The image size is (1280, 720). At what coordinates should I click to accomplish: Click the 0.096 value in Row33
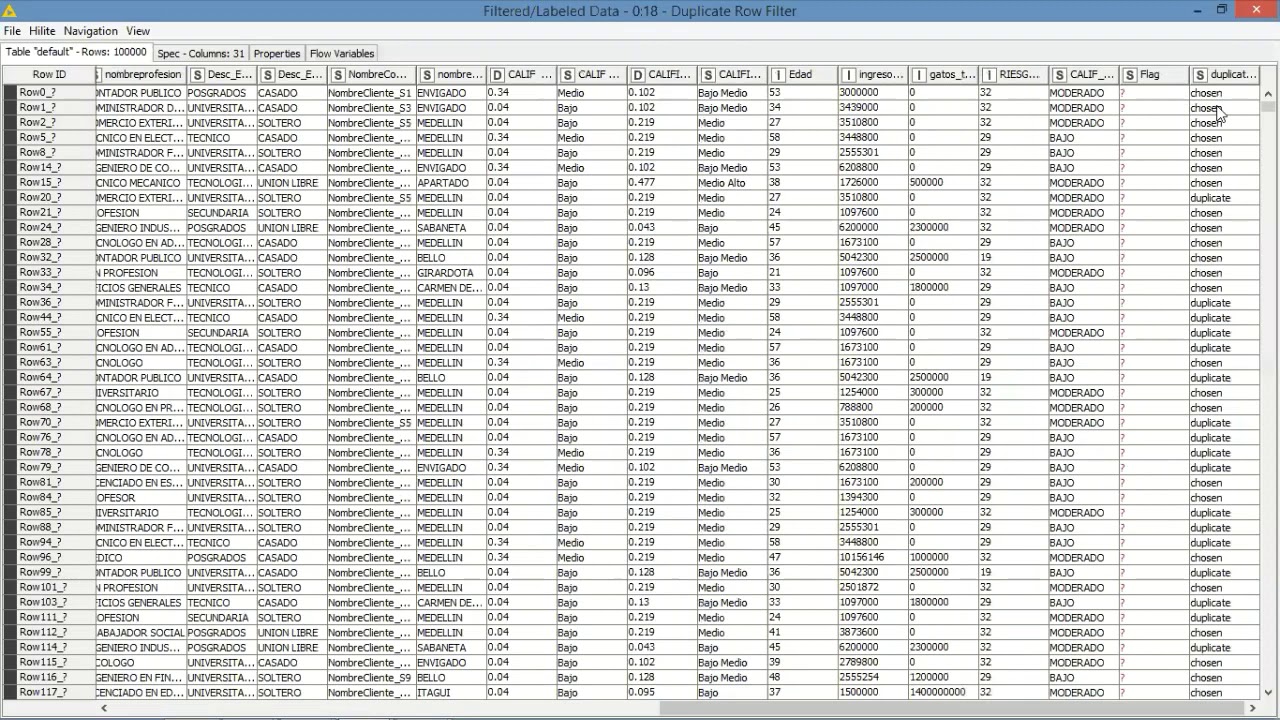click(661, 273)
